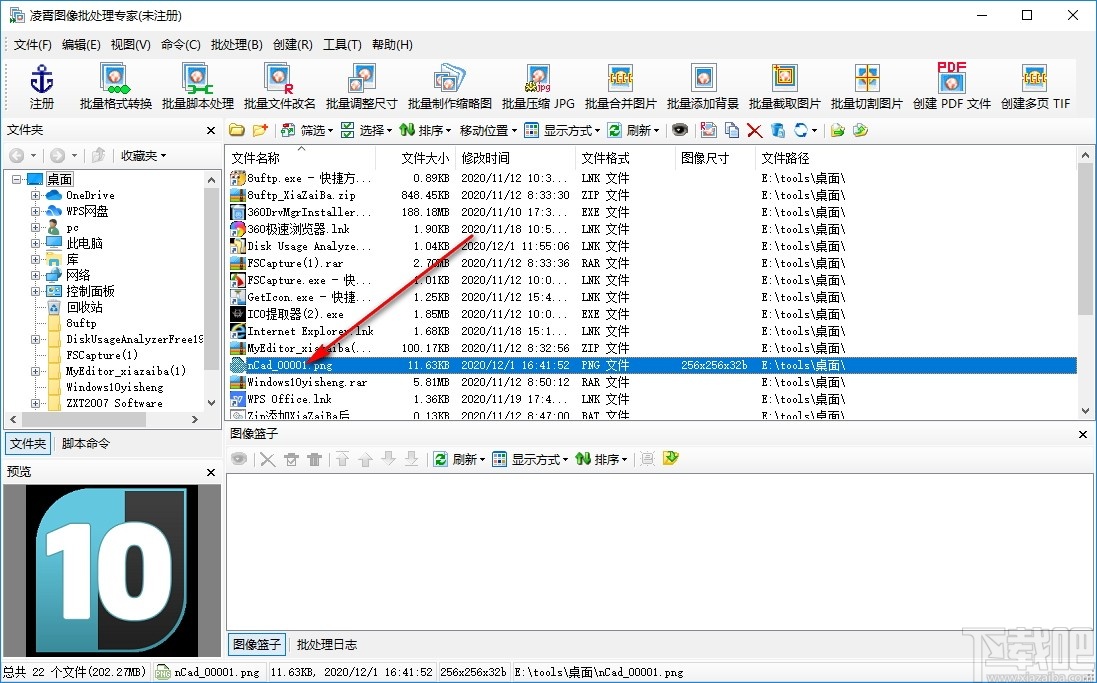
Task: Click the copy files icon in file toolbar
Action: tap(732, 130)
